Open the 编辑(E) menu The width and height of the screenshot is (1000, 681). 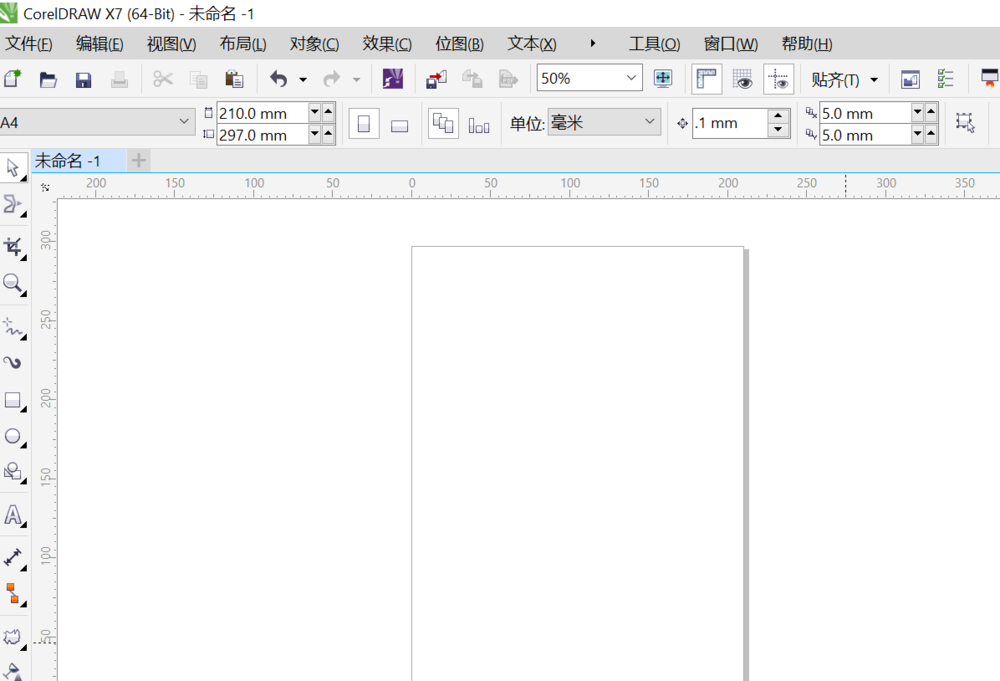(99, 44)
